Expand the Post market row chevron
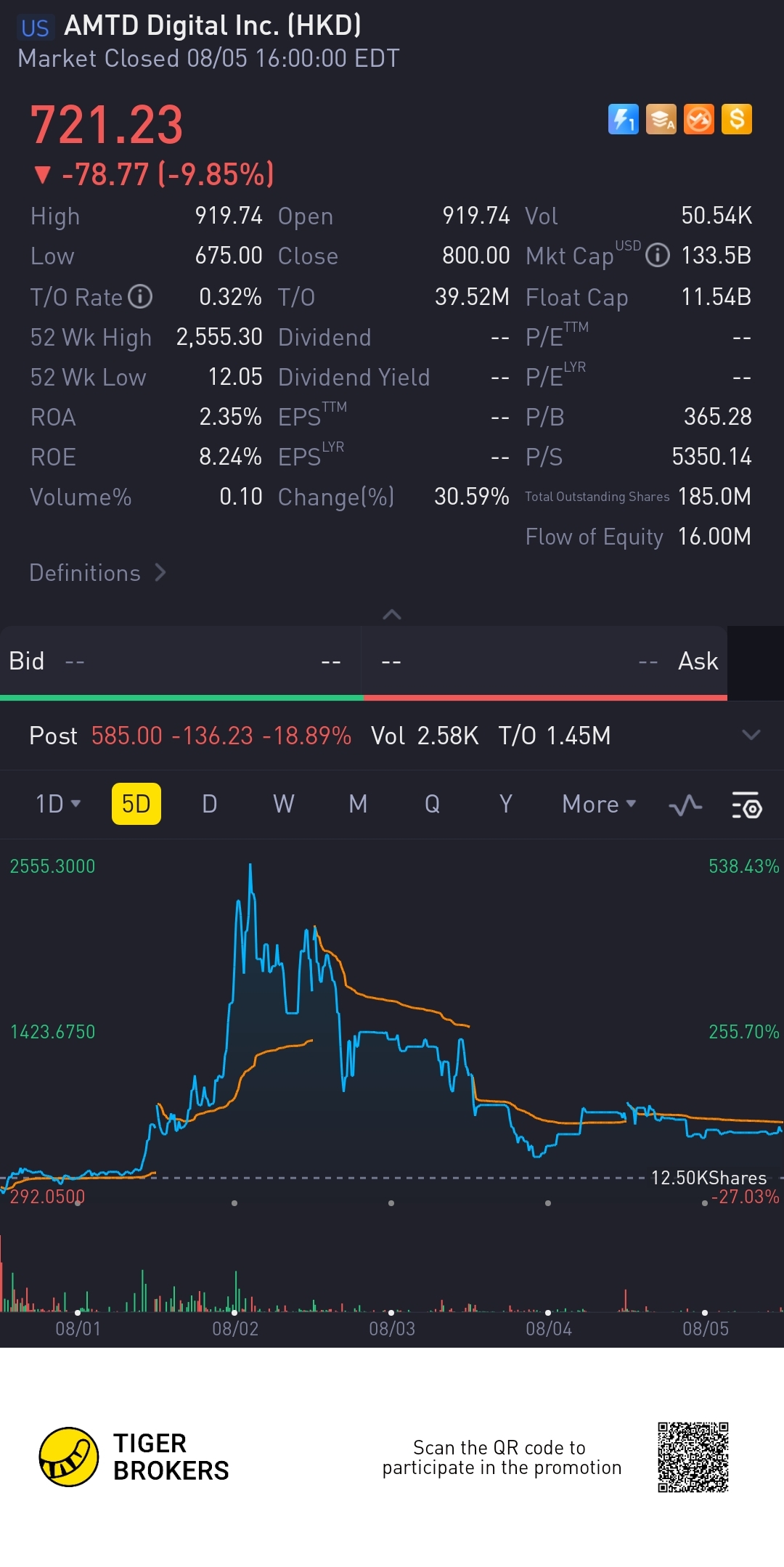784x1567 pixels. tap(751, 735)
